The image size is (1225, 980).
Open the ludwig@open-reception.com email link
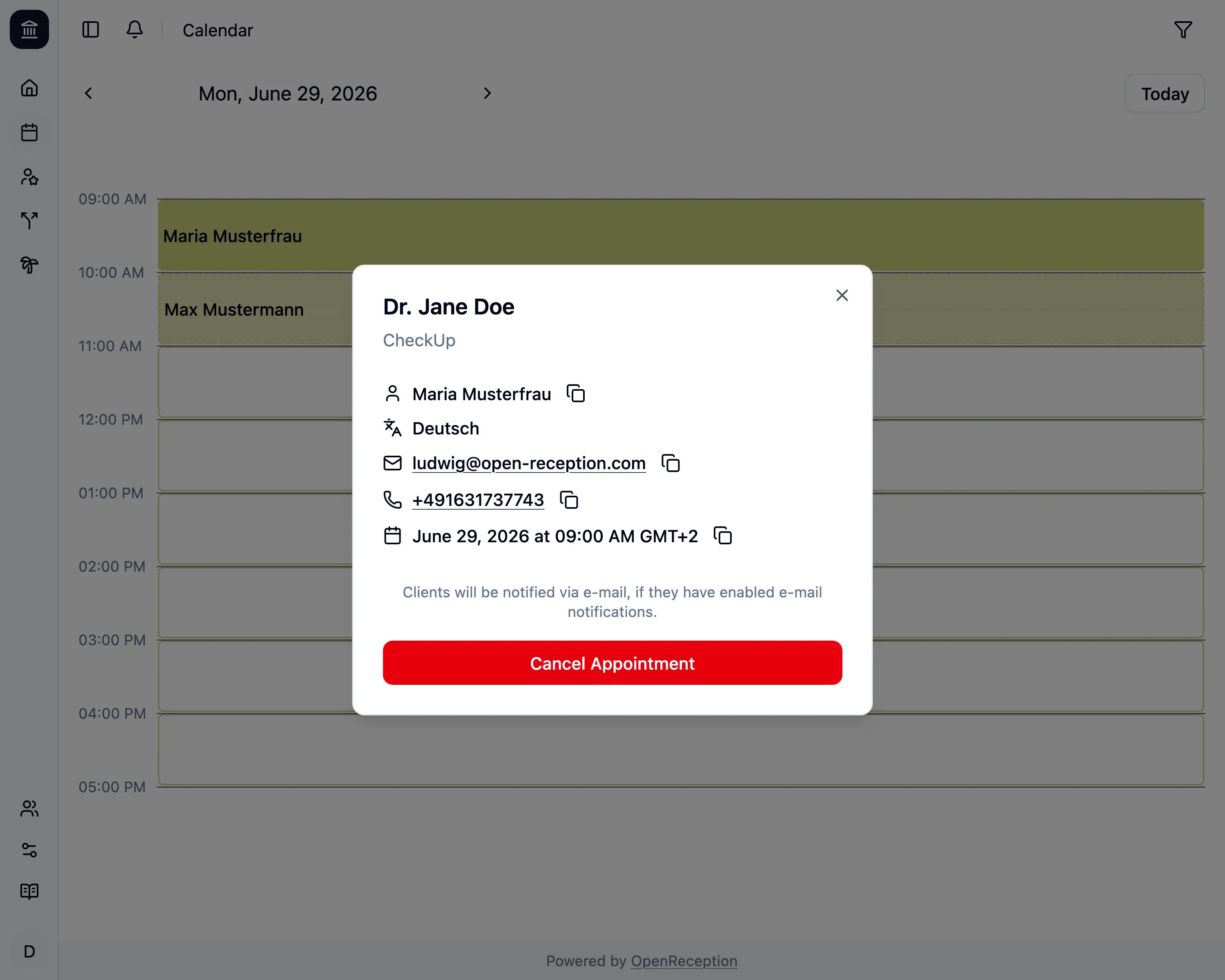(x=529, y=463)
